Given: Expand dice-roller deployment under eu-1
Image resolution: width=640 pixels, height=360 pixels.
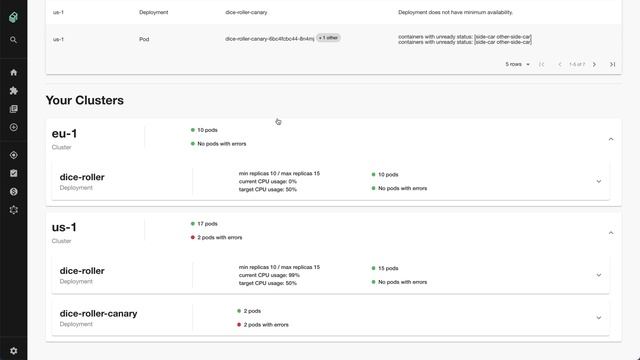Looking at the screenshot, I should tap(598, 181).
